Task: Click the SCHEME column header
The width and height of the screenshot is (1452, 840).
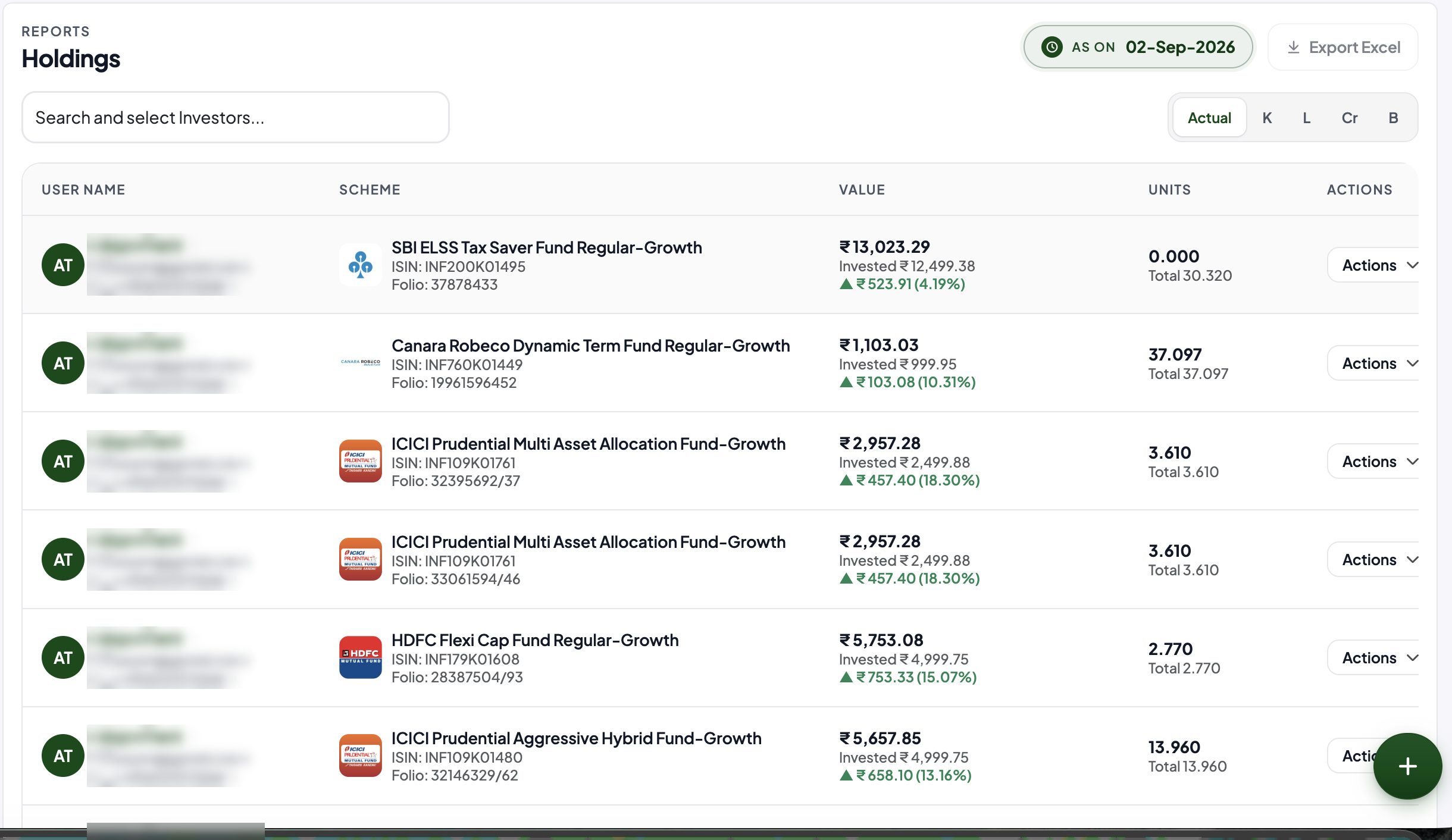Action: pyautogui.click(x=370, y=189)
